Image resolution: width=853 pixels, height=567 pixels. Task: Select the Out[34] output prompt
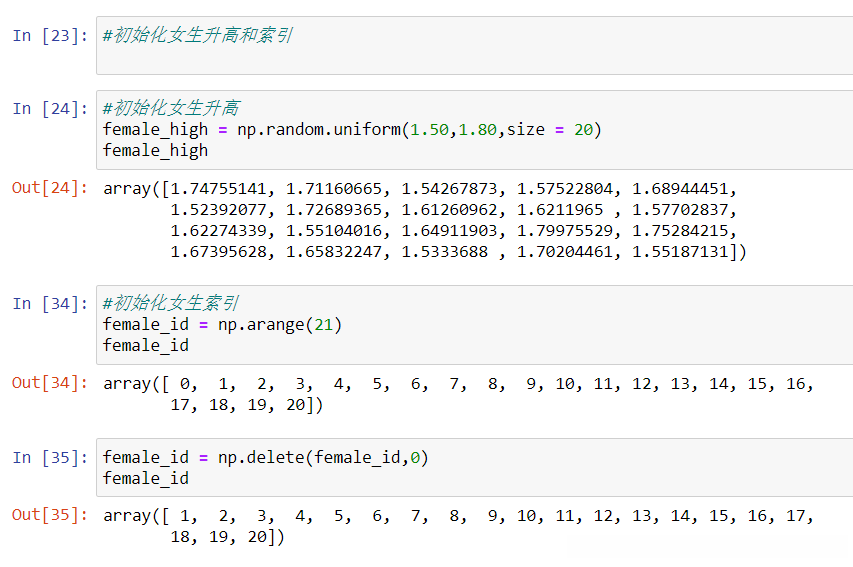50,383
